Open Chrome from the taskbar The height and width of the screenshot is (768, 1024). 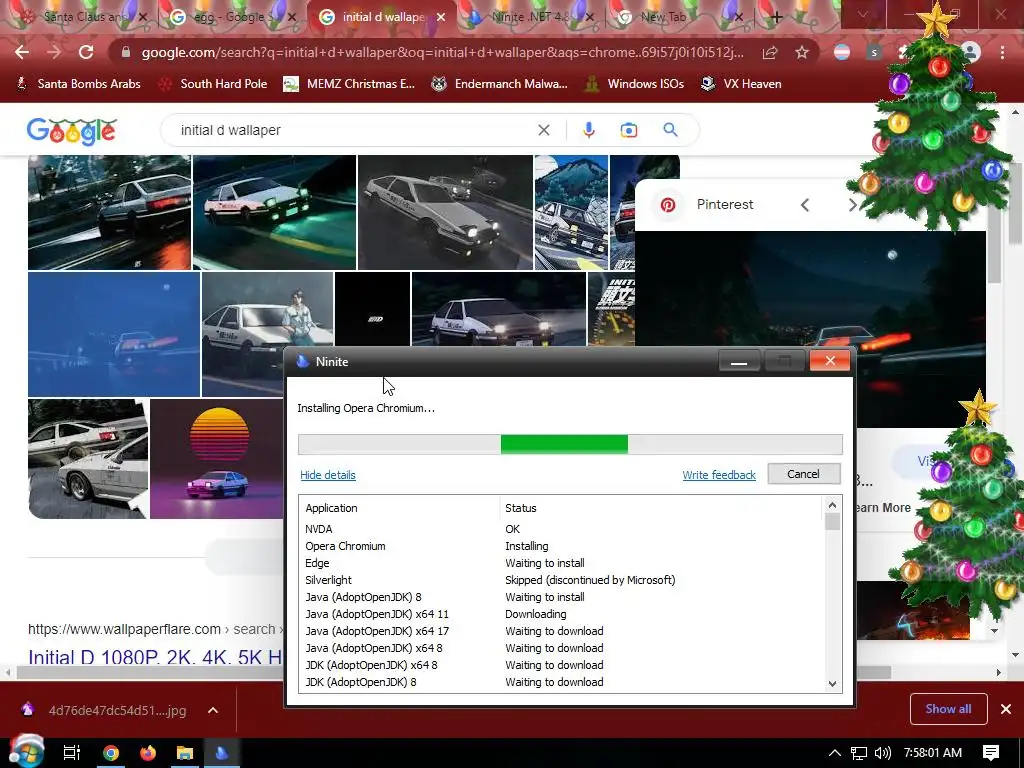(110, 753)
